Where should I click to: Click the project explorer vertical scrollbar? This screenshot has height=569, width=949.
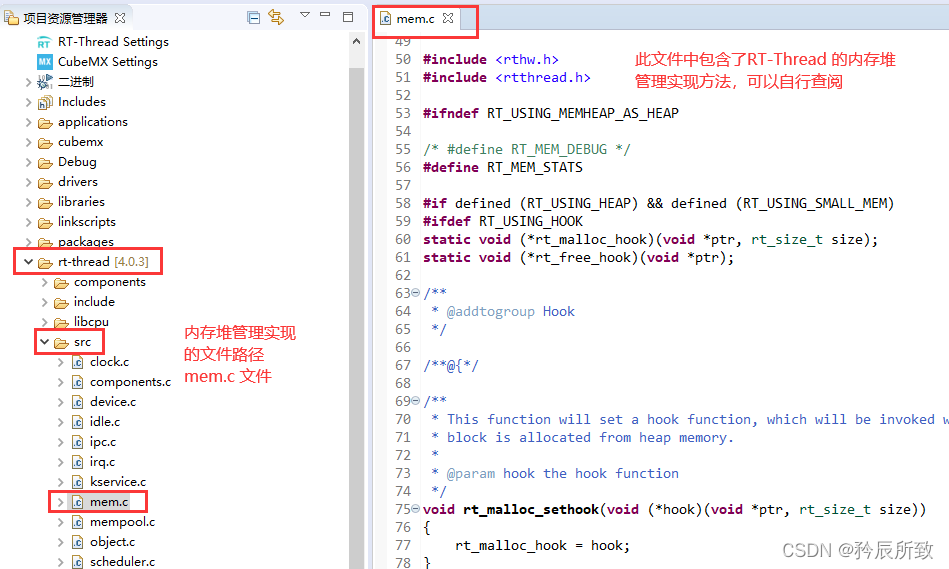pyautogui.click(x=356, y=318)
